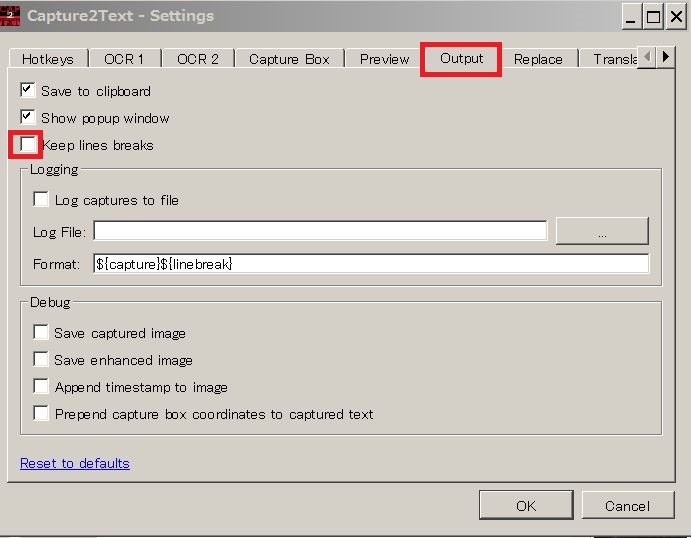691x538 pixels.
Task: Click the Log File: label
Action: tap(59, 232)
